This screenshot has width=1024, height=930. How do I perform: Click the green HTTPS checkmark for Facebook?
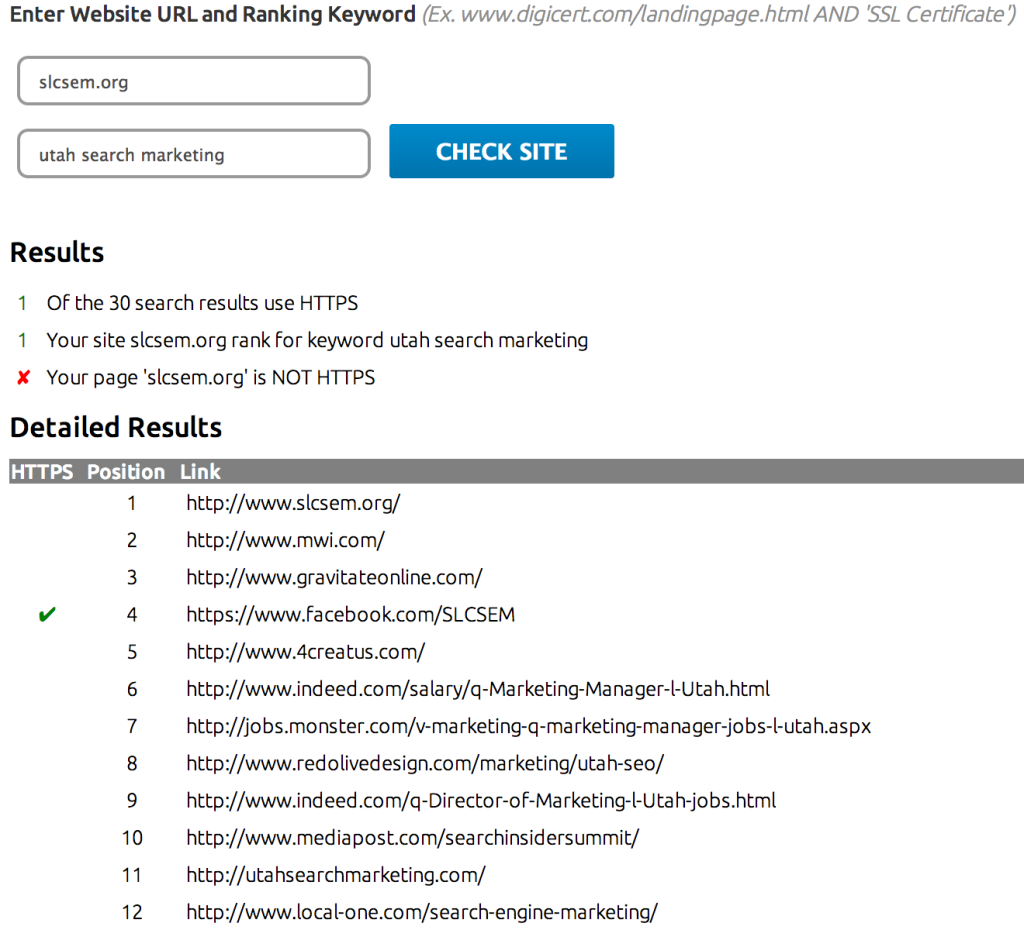tap(46, 615)
